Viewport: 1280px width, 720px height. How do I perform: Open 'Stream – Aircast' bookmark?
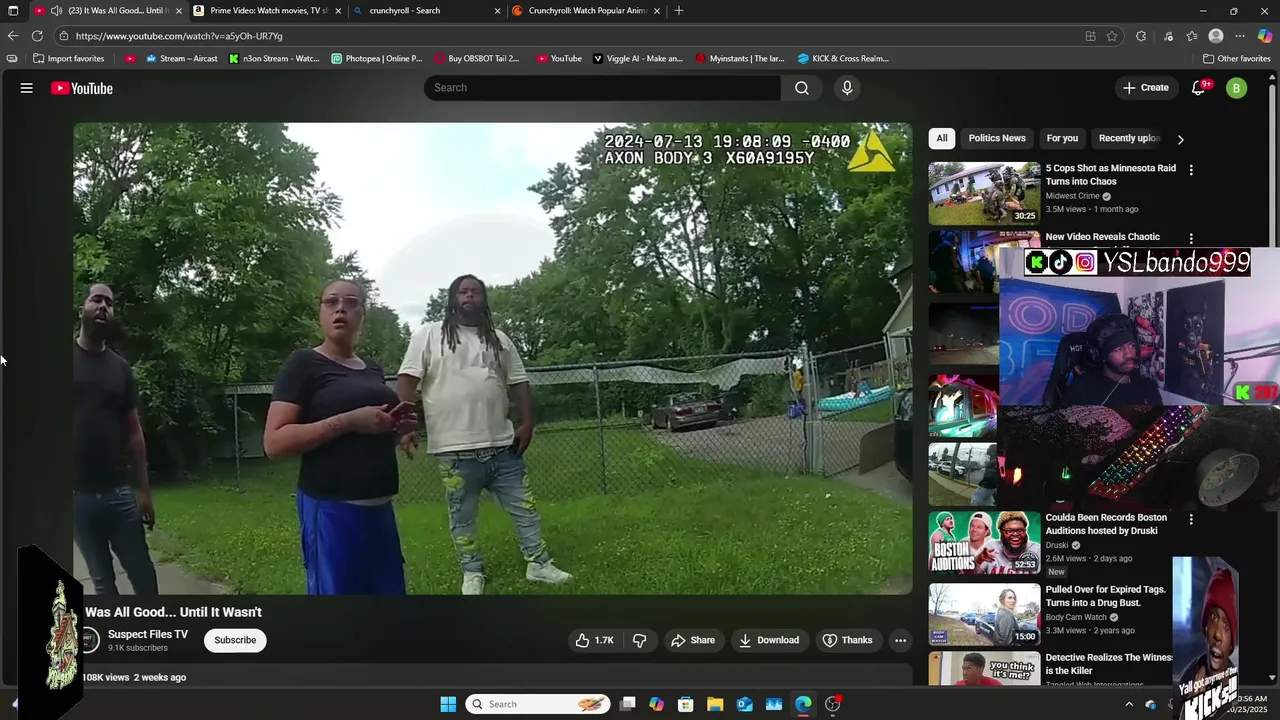tap(182, 59)
